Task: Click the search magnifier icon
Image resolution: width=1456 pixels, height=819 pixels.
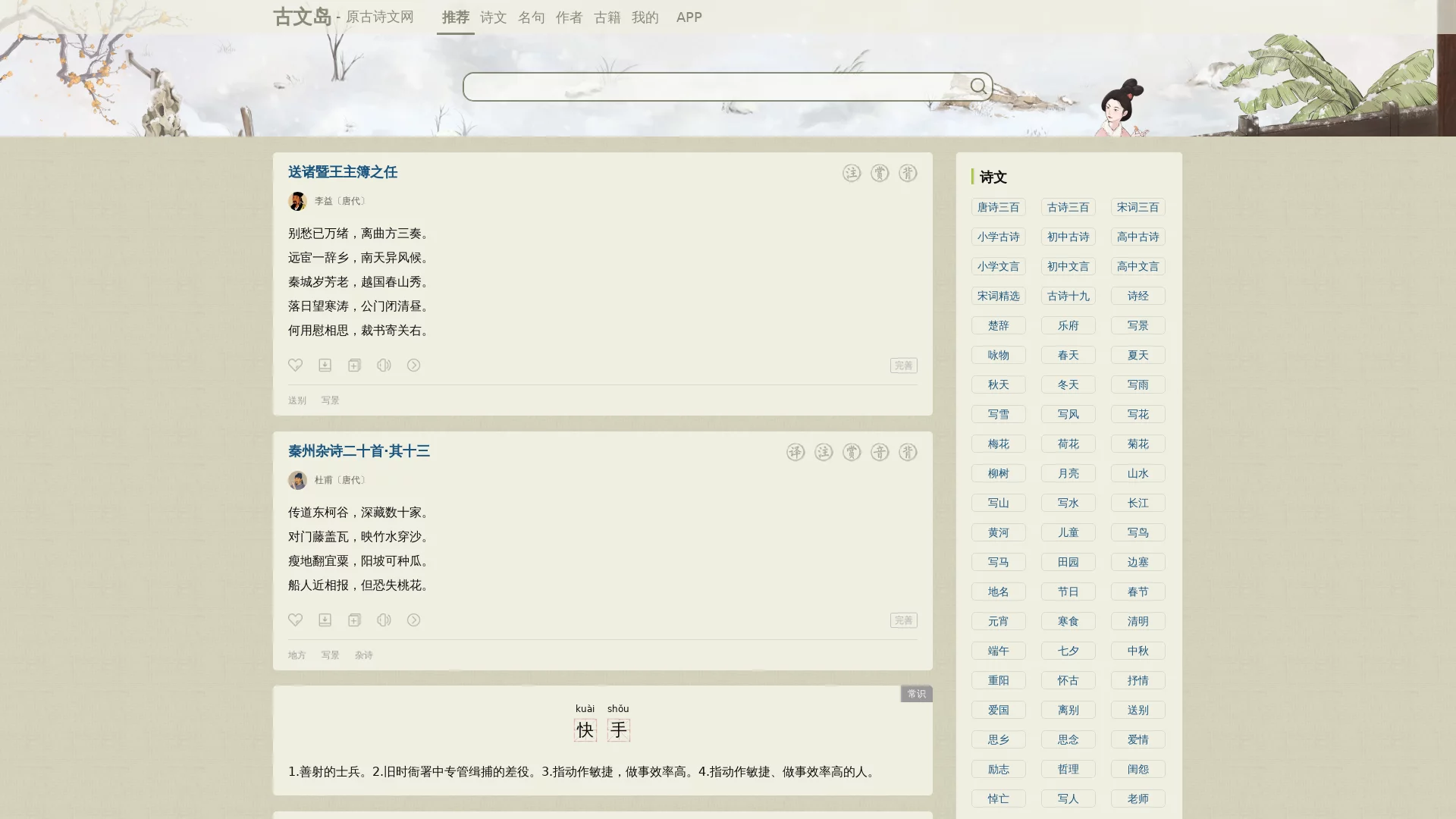Action: [978, 86]
